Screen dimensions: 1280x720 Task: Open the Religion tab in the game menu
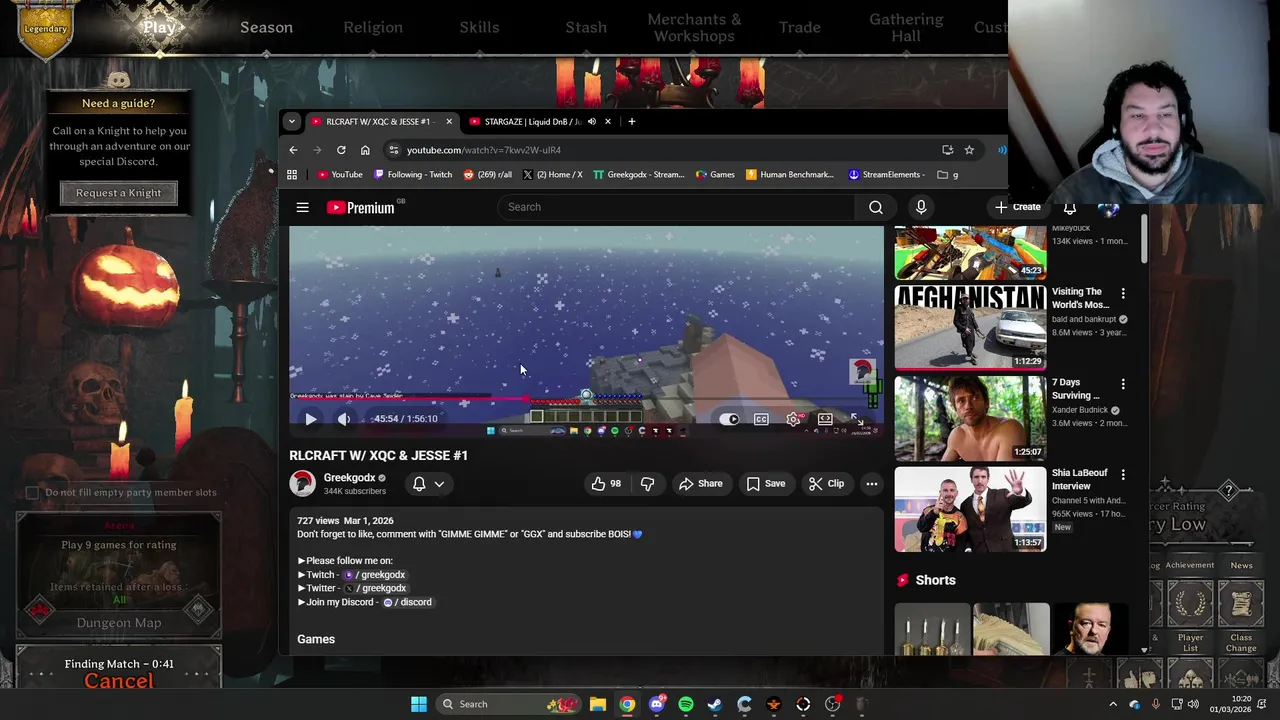point(373,27)
